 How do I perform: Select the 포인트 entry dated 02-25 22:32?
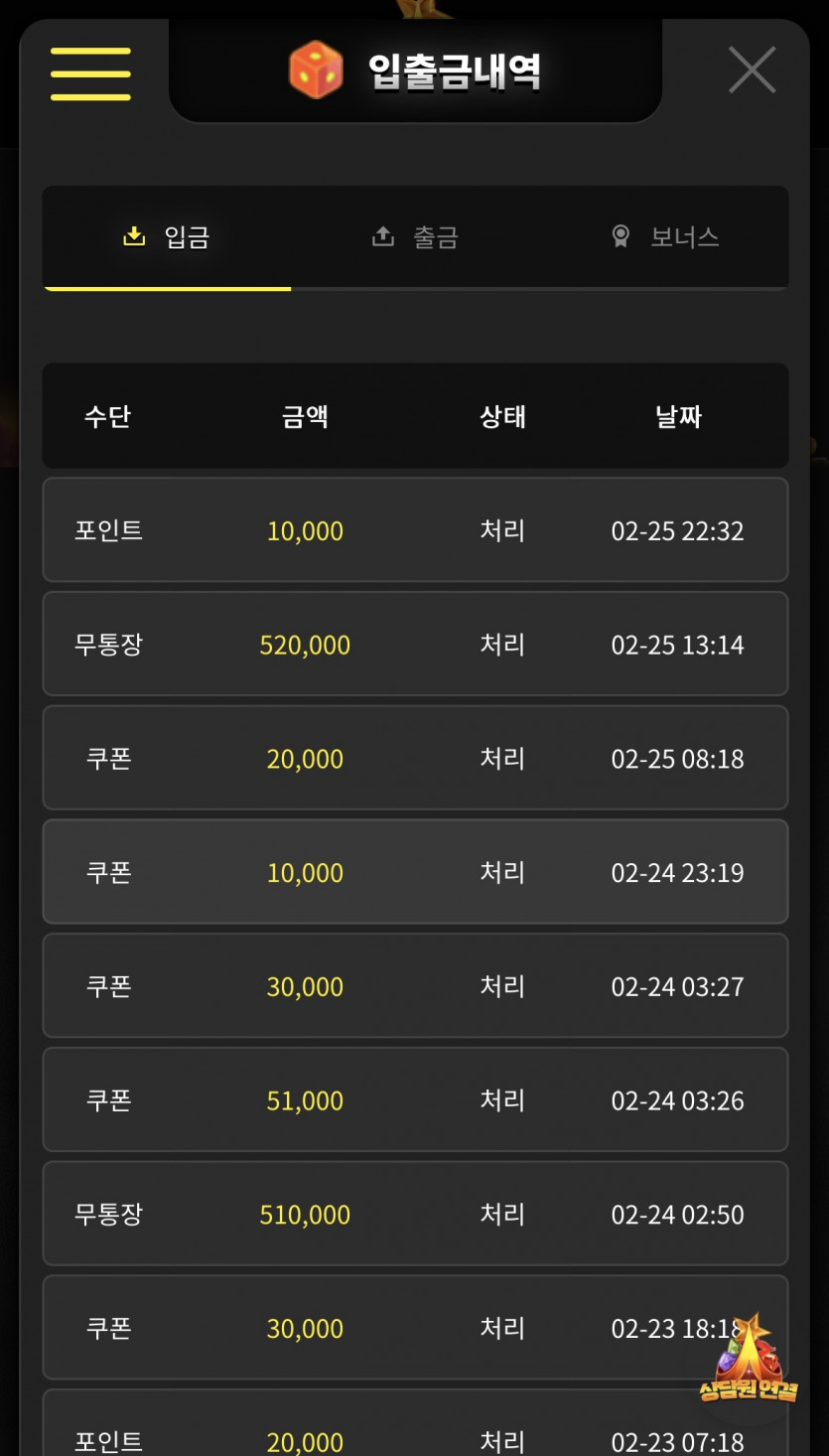tap(415, 530)
